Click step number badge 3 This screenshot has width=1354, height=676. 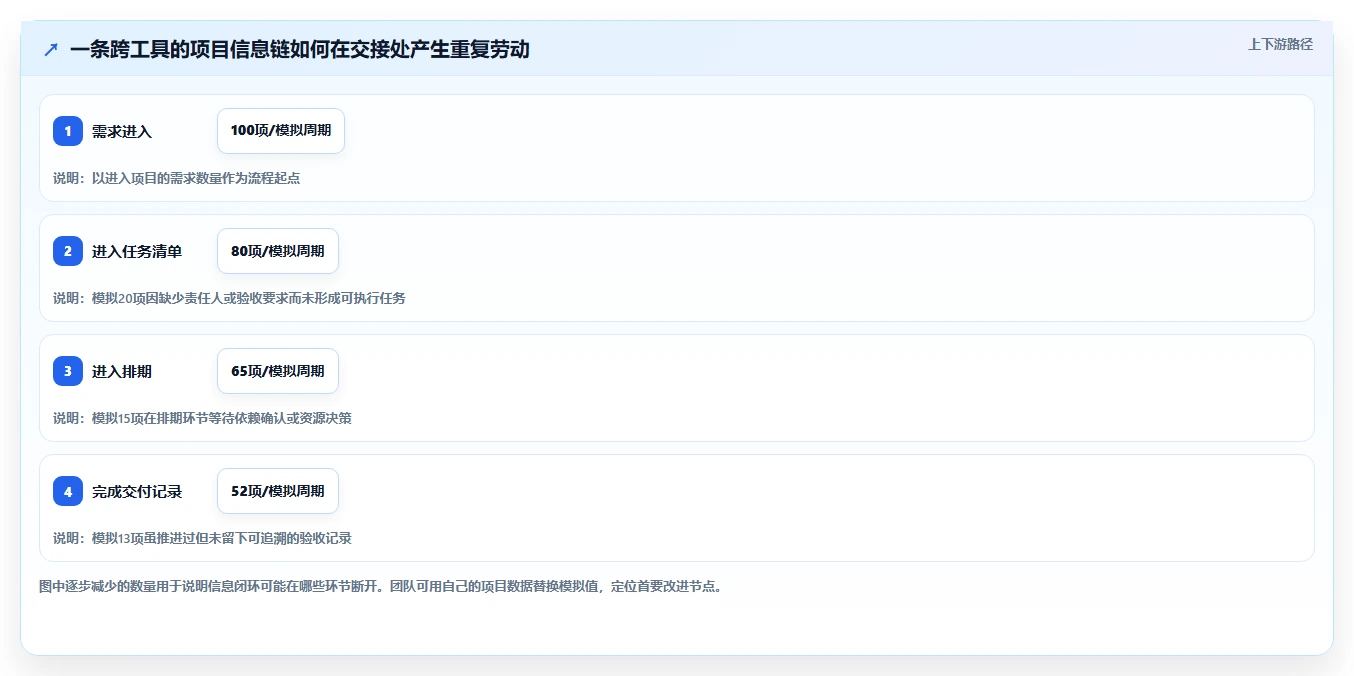tap(68, 371)
